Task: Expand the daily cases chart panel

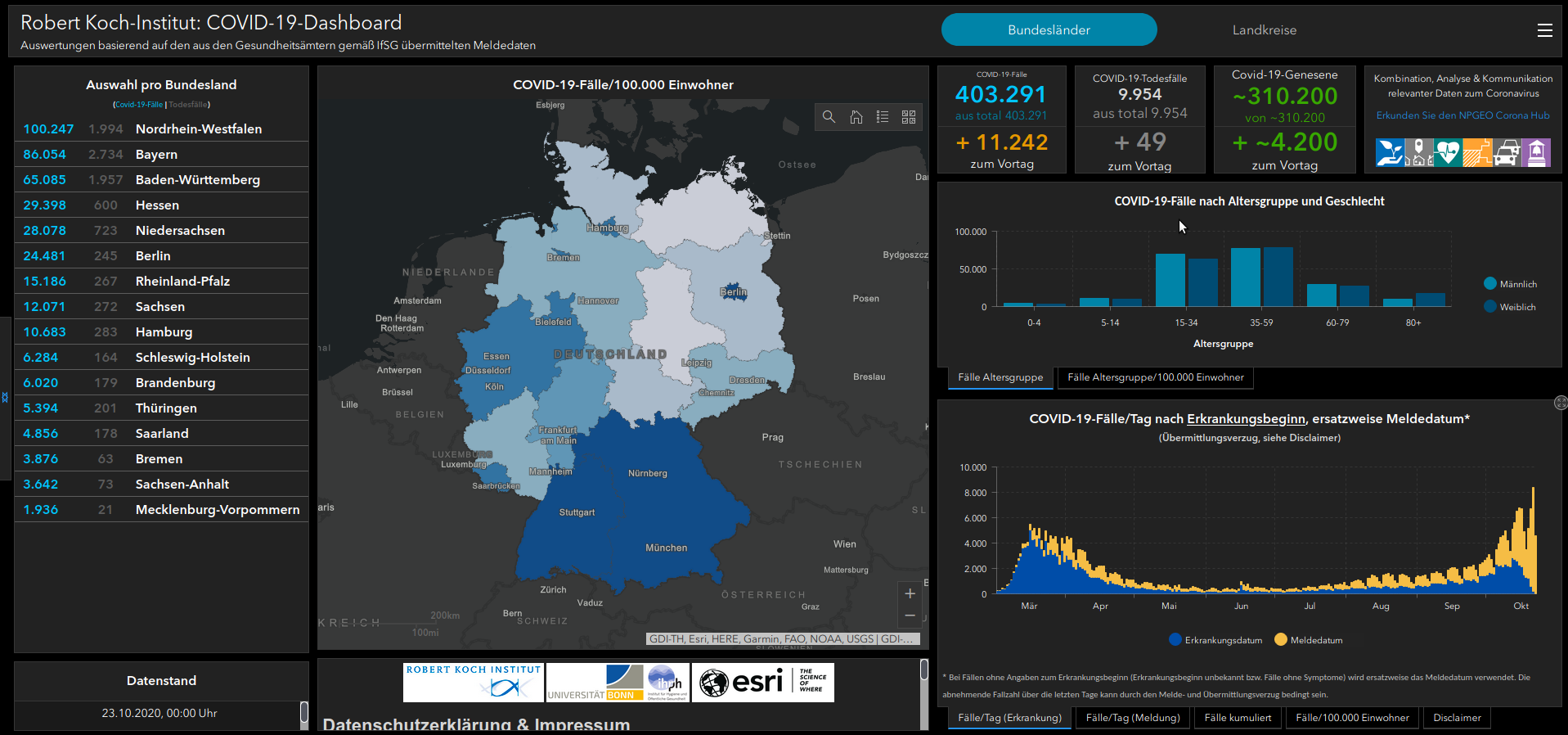Action: click(x=1560, y=403)
